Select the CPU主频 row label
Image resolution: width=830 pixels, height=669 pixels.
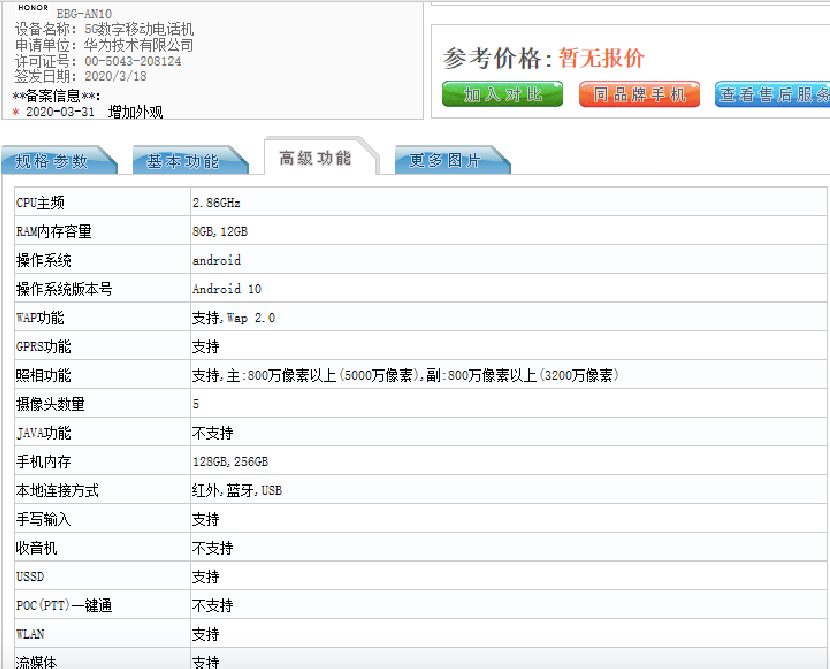pos(41,203)
